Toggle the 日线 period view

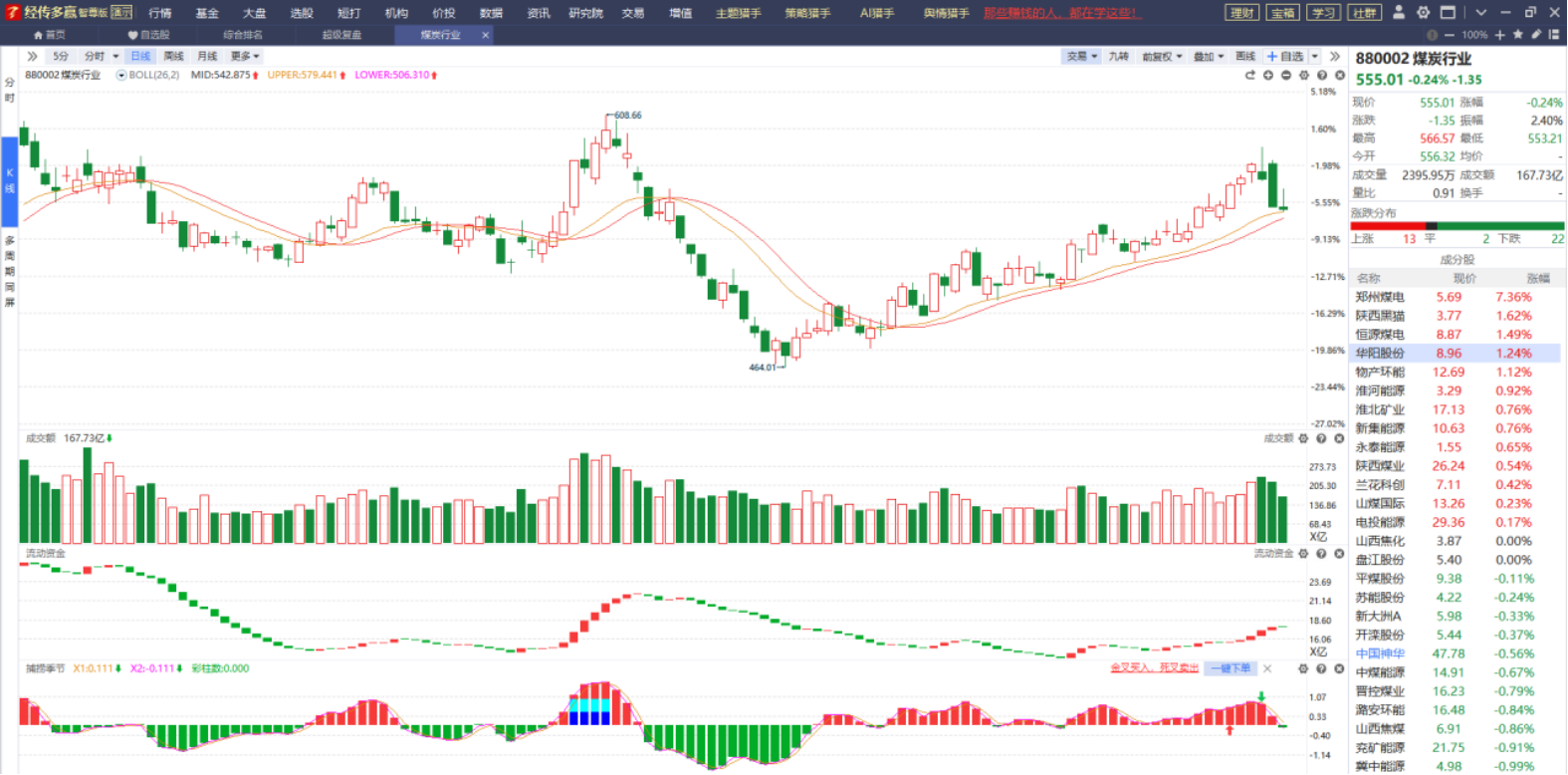point(140,57)
